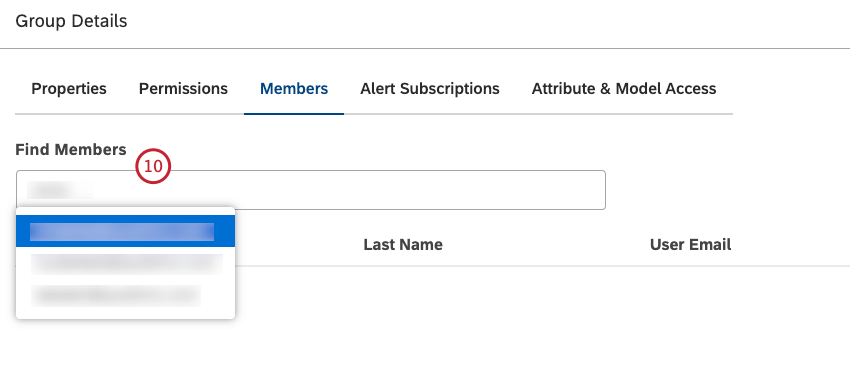The height and width of the screenshot is (386, 850).
Task: Click the suggestion dropdown panel's blank bottom margin
Action: coord(125,314)
